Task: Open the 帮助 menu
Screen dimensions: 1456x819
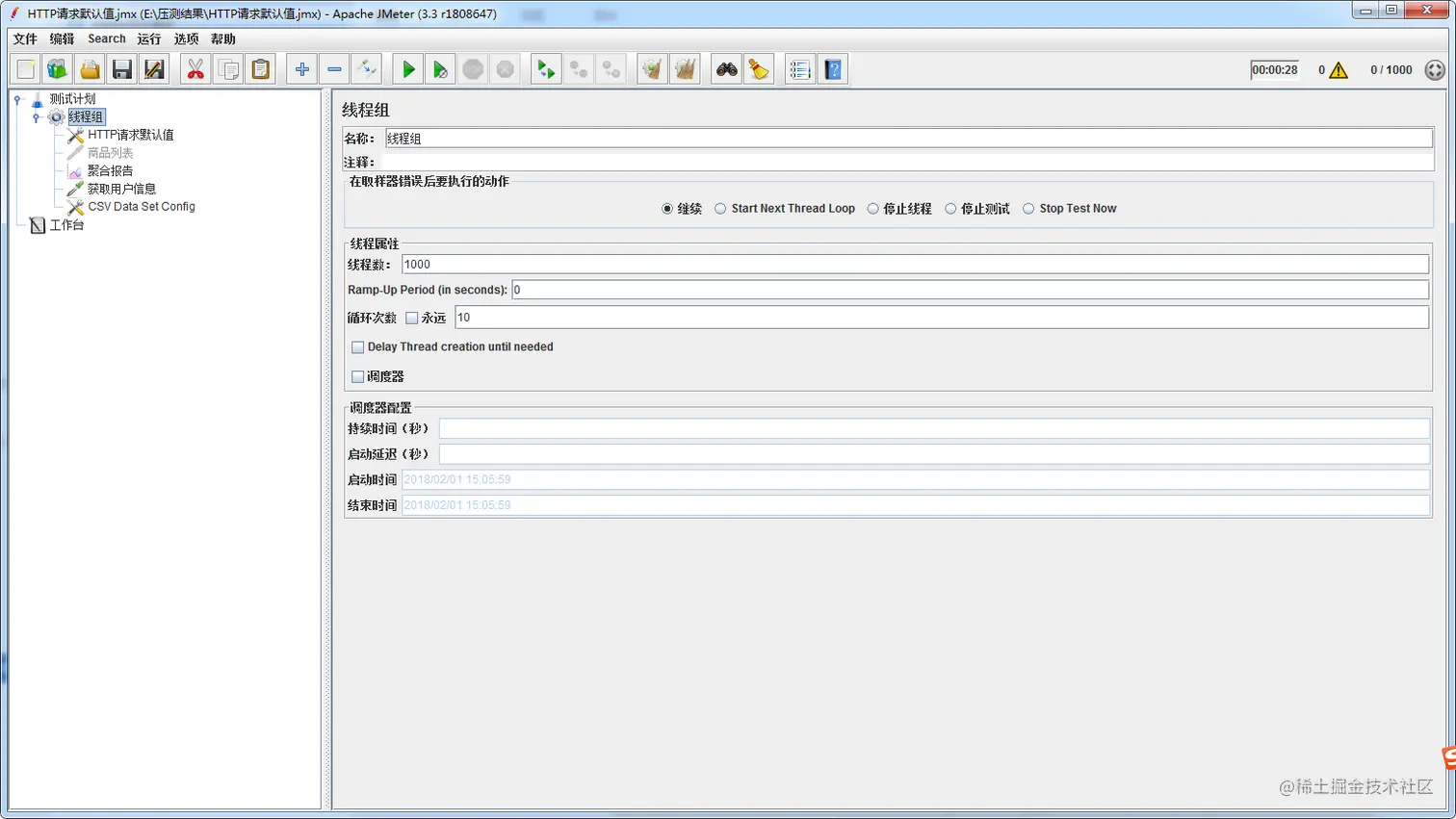Action: (x=222, y=39)
